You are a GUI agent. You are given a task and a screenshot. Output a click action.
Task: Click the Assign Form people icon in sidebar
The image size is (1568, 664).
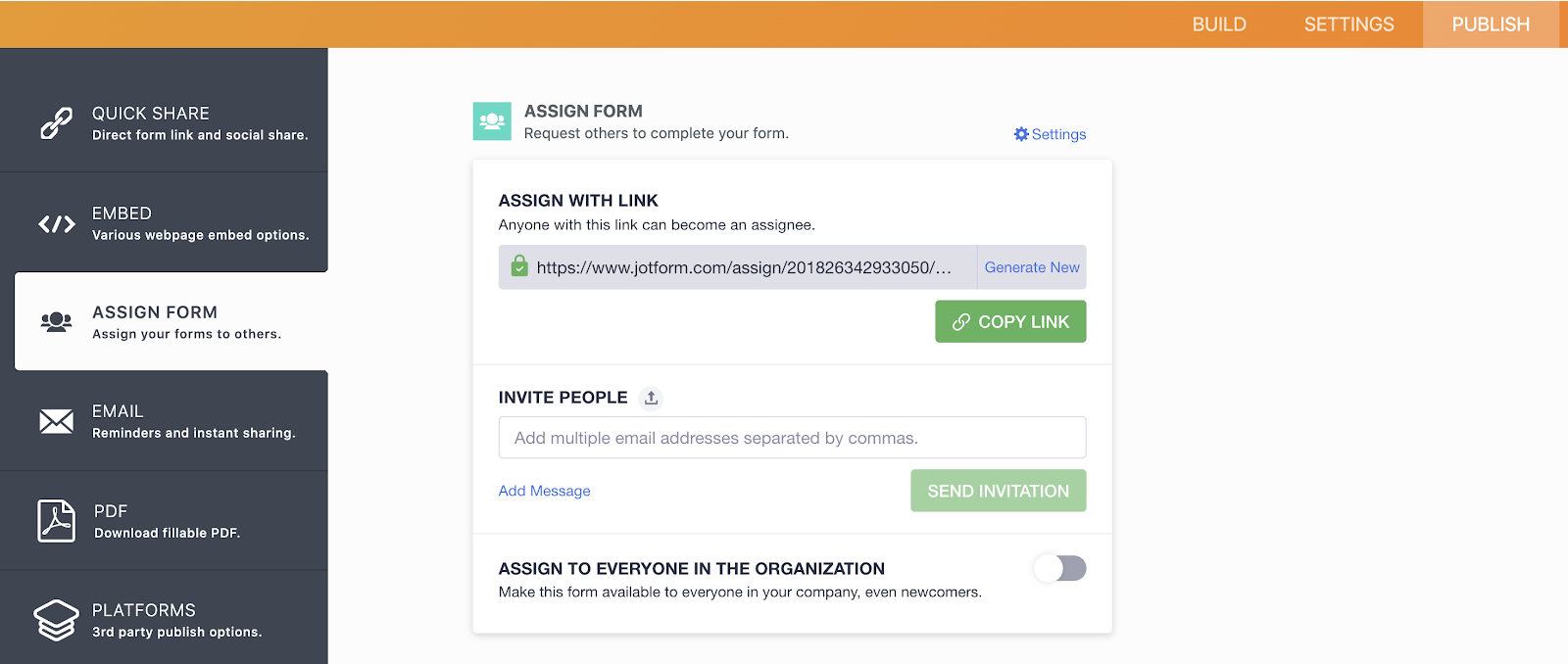[x=56, y=321]
